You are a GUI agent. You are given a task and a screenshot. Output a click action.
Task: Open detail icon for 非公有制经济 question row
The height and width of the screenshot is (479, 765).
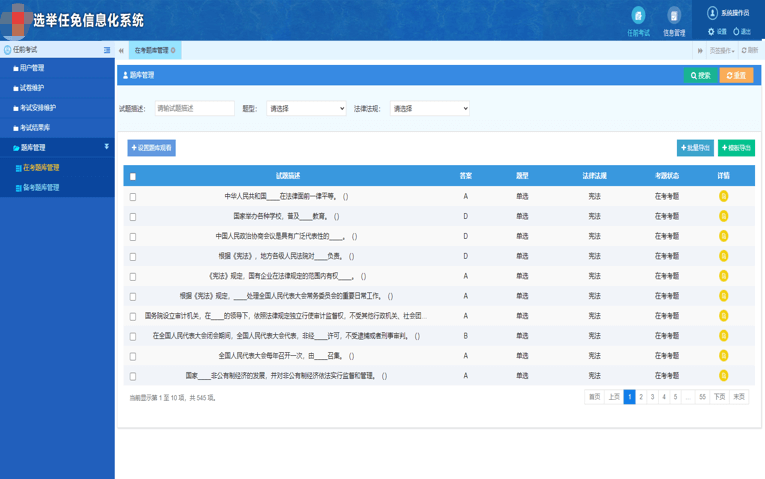pos(724,376)
